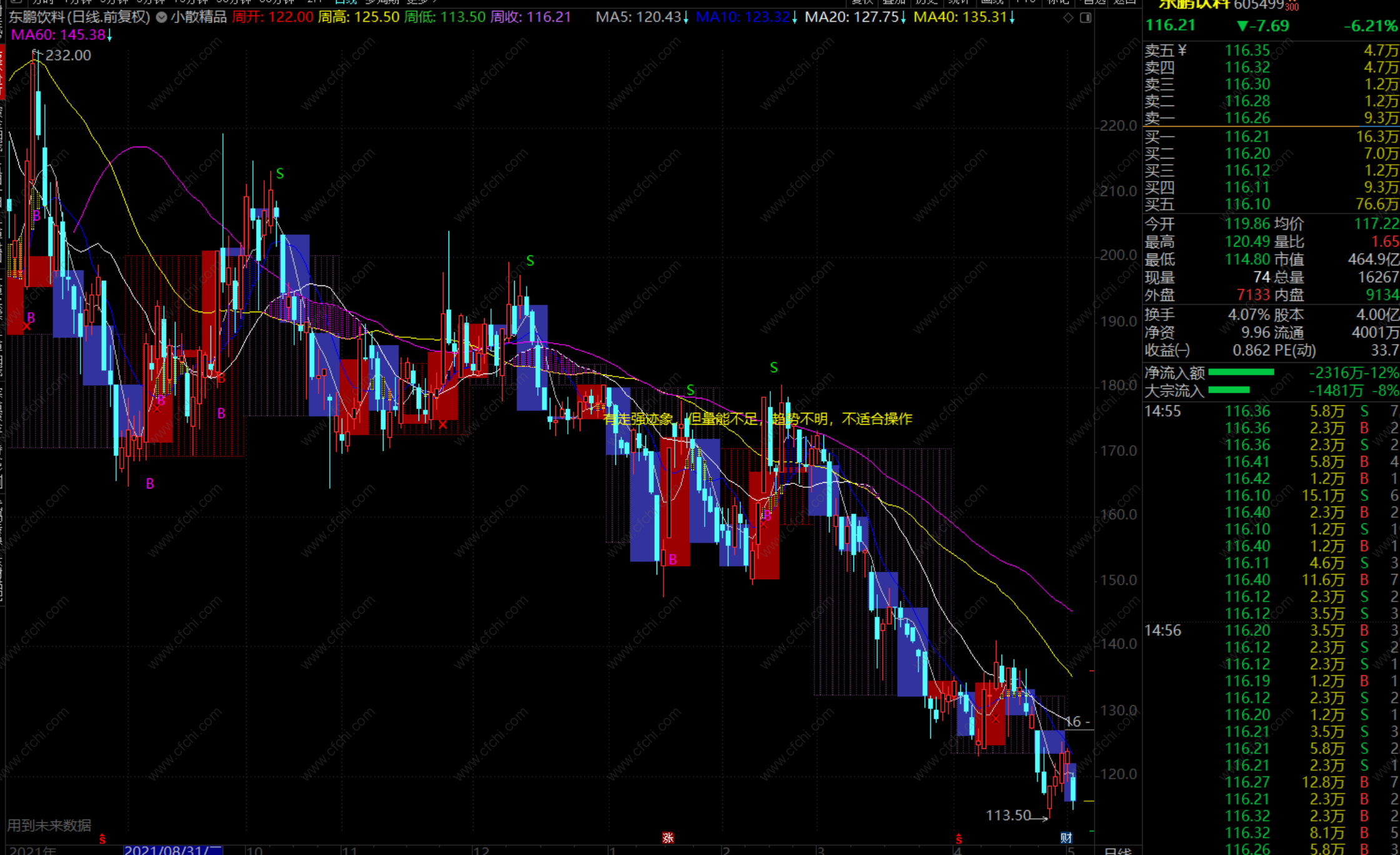The image size is (1400, 855).
Task: Select the 2021/08/31 date field on the timeline
Action: [172, 850]
